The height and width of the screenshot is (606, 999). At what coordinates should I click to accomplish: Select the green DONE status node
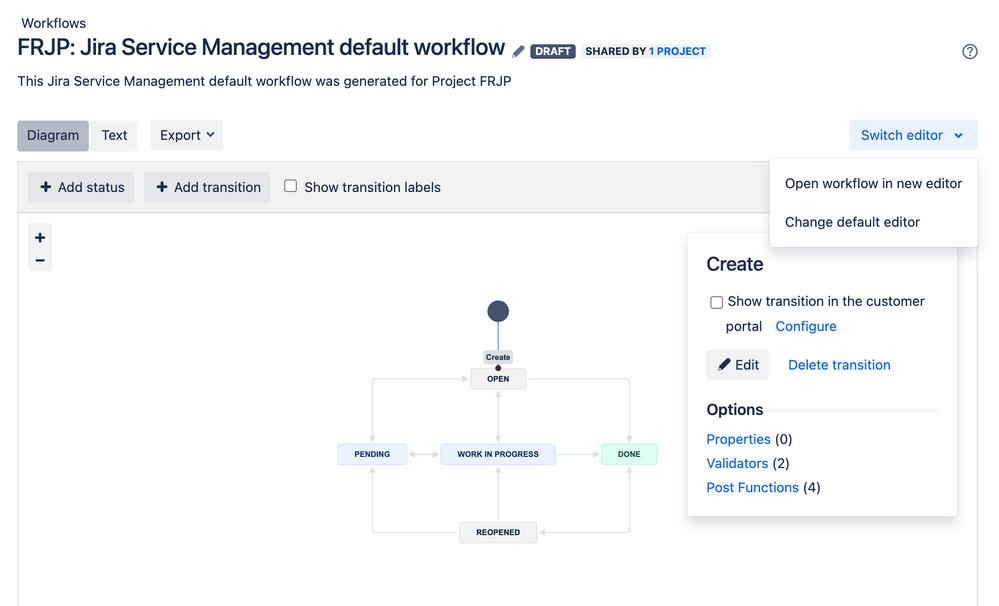click(x=628, y=454)
